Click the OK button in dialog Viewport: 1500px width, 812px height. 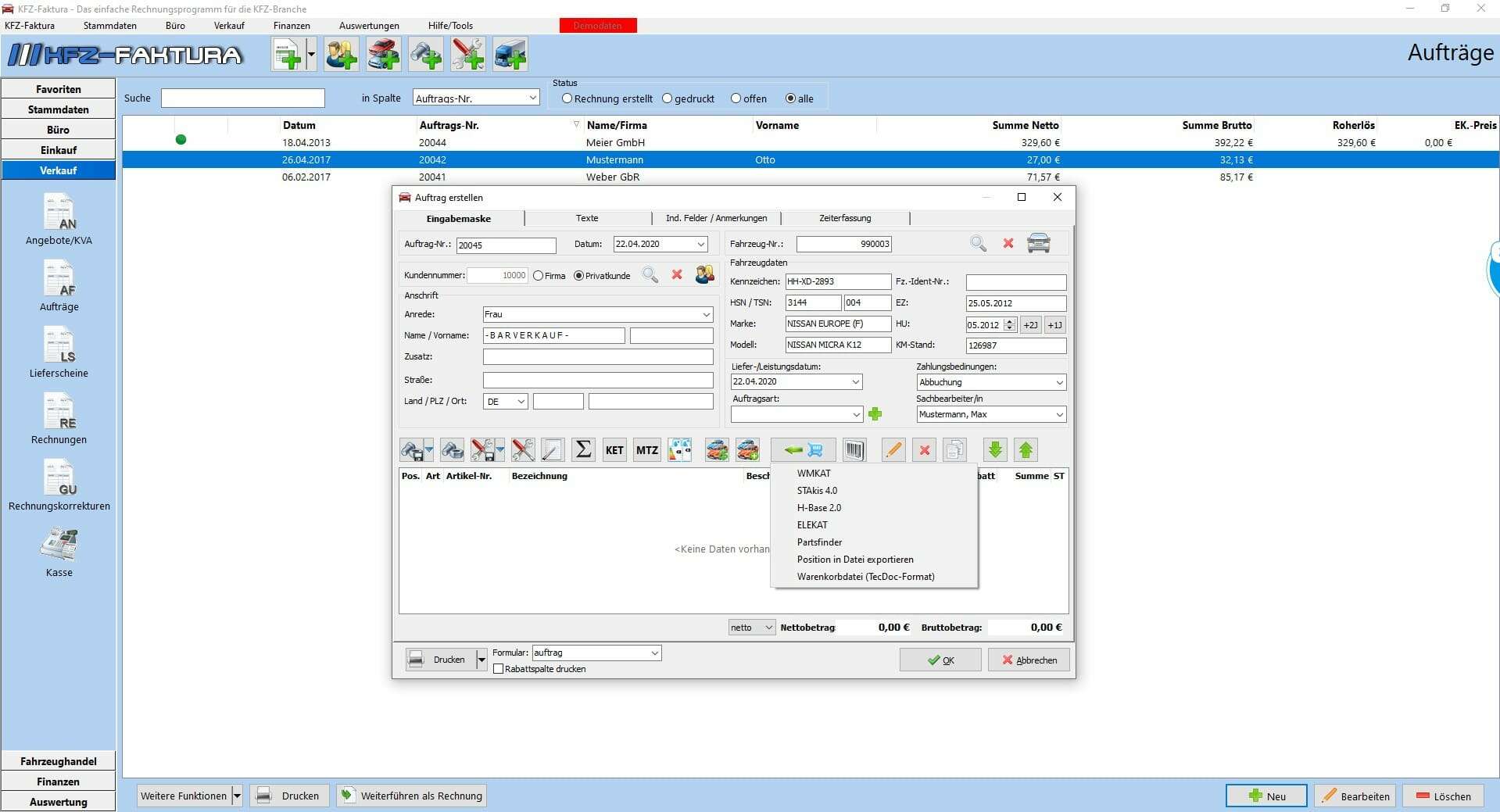pyautogui.click(x=940, y=660)
